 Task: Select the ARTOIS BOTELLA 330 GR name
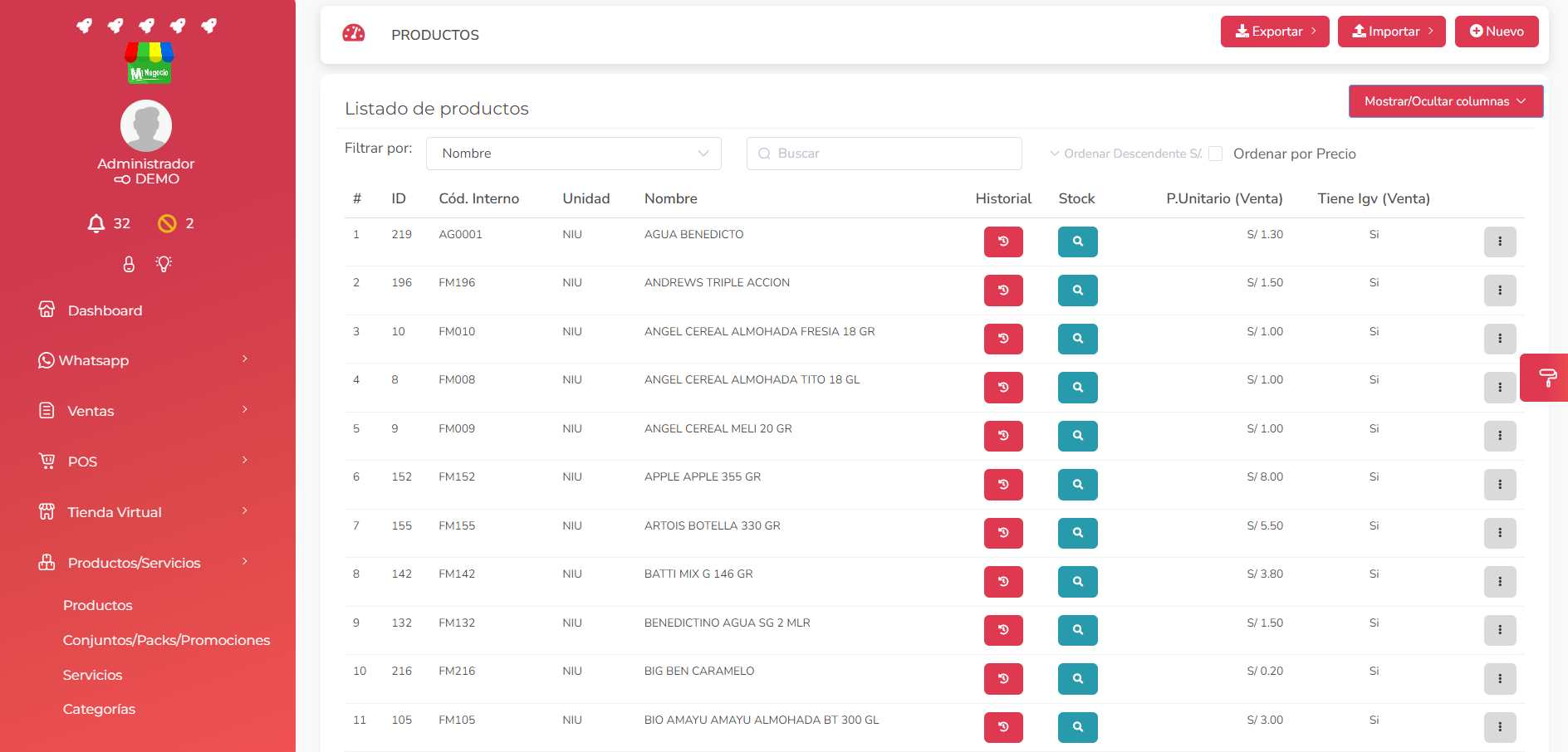[712, 525]
